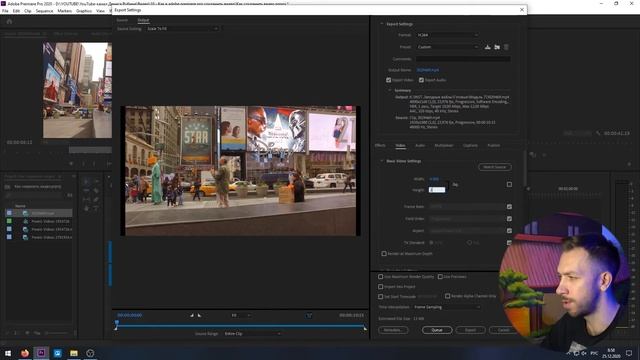The height and width of the screenshot is (360, 640).
Task: Open the Publish tab
Action: 493,145
